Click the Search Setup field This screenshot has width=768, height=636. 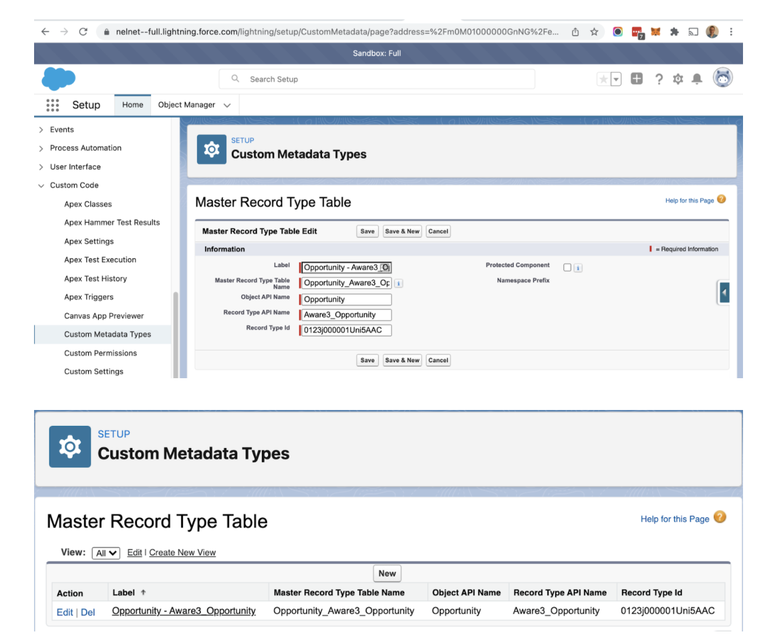[377, 79]
